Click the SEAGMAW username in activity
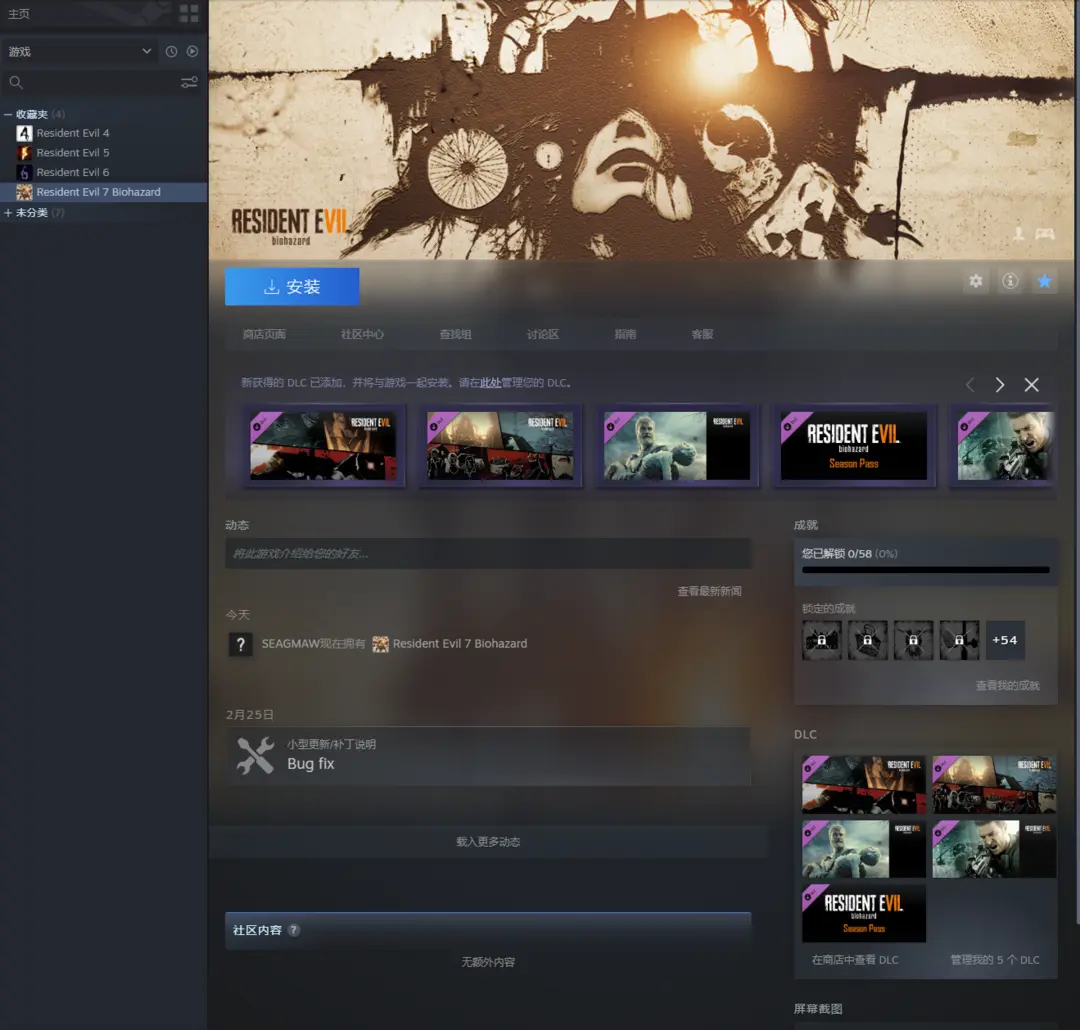Viewport: 1080px width, 1030px height. [x=291, y=644]
